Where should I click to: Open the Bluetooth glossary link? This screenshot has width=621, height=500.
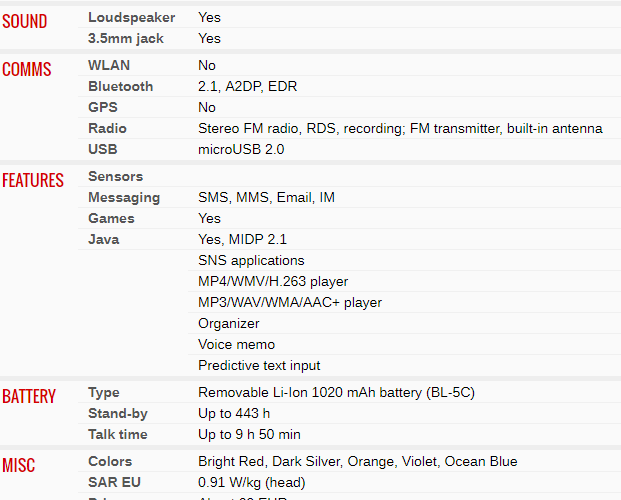[120, 86]
